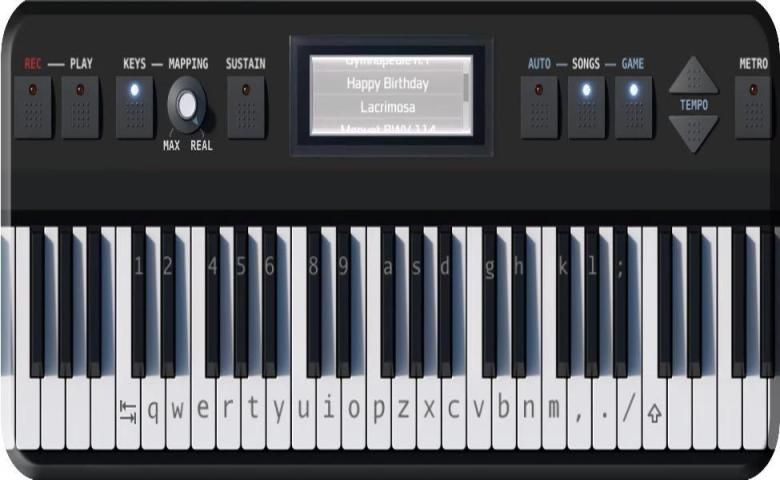Viewport: 780px width, 480px height.
Task: Play the black key labeled g
Action: [x=490, y=300]
